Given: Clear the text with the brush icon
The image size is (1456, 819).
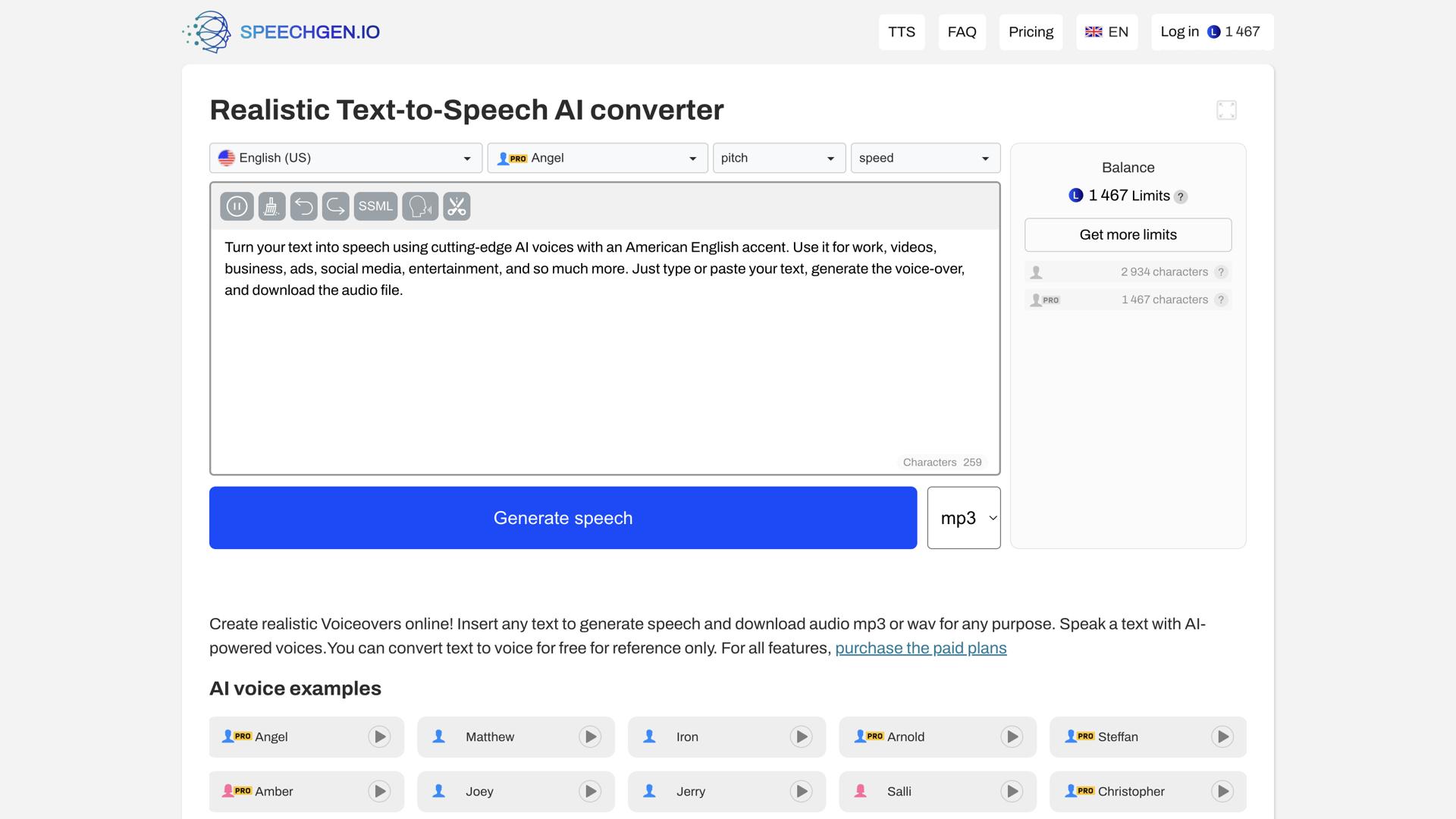Looking at the screenshot, I should point(271,206).
